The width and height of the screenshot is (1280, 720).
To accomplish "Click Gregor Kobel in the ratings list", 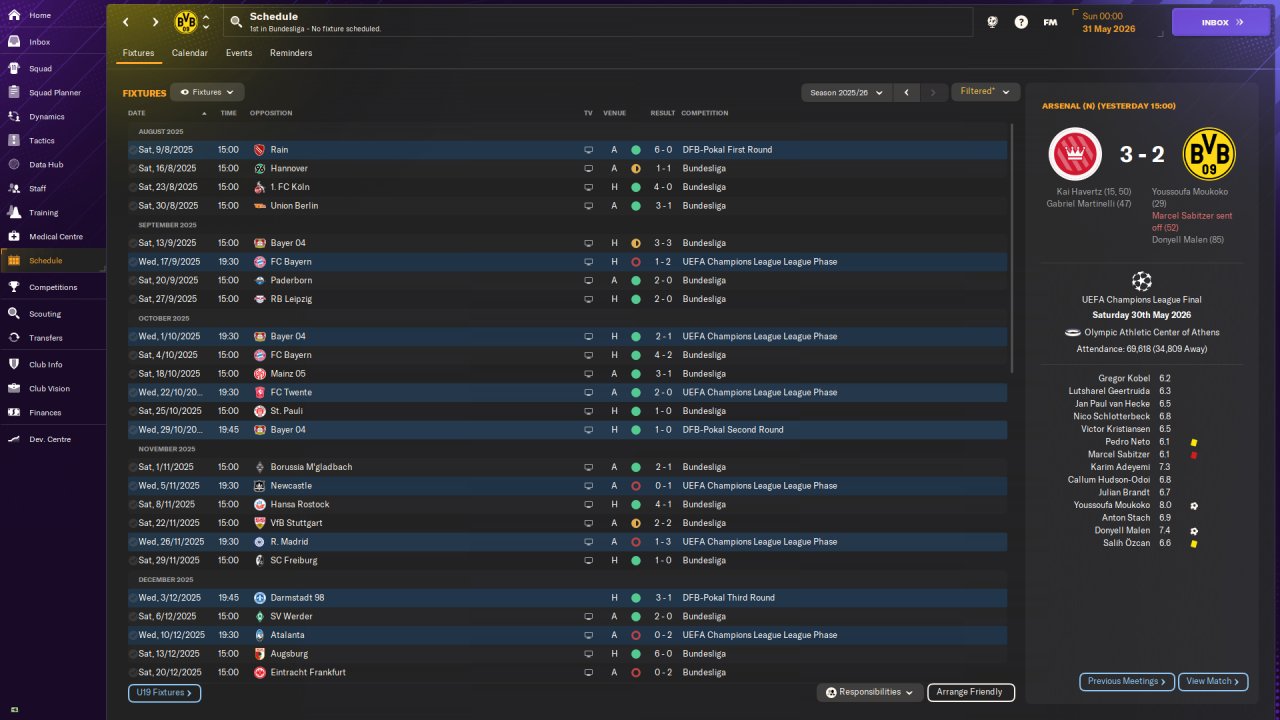I will tap(1124, 378).
